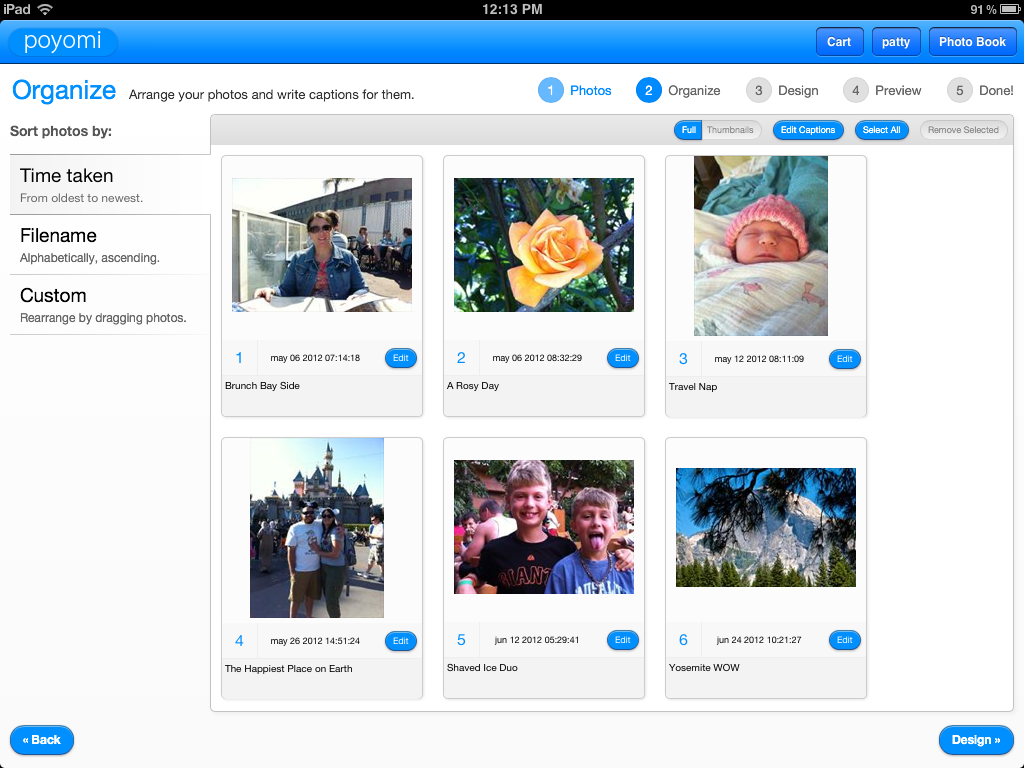Select the Travel Nap baby photo
Viewport: 1024px width, 768px height.
[x=761, y=245]
